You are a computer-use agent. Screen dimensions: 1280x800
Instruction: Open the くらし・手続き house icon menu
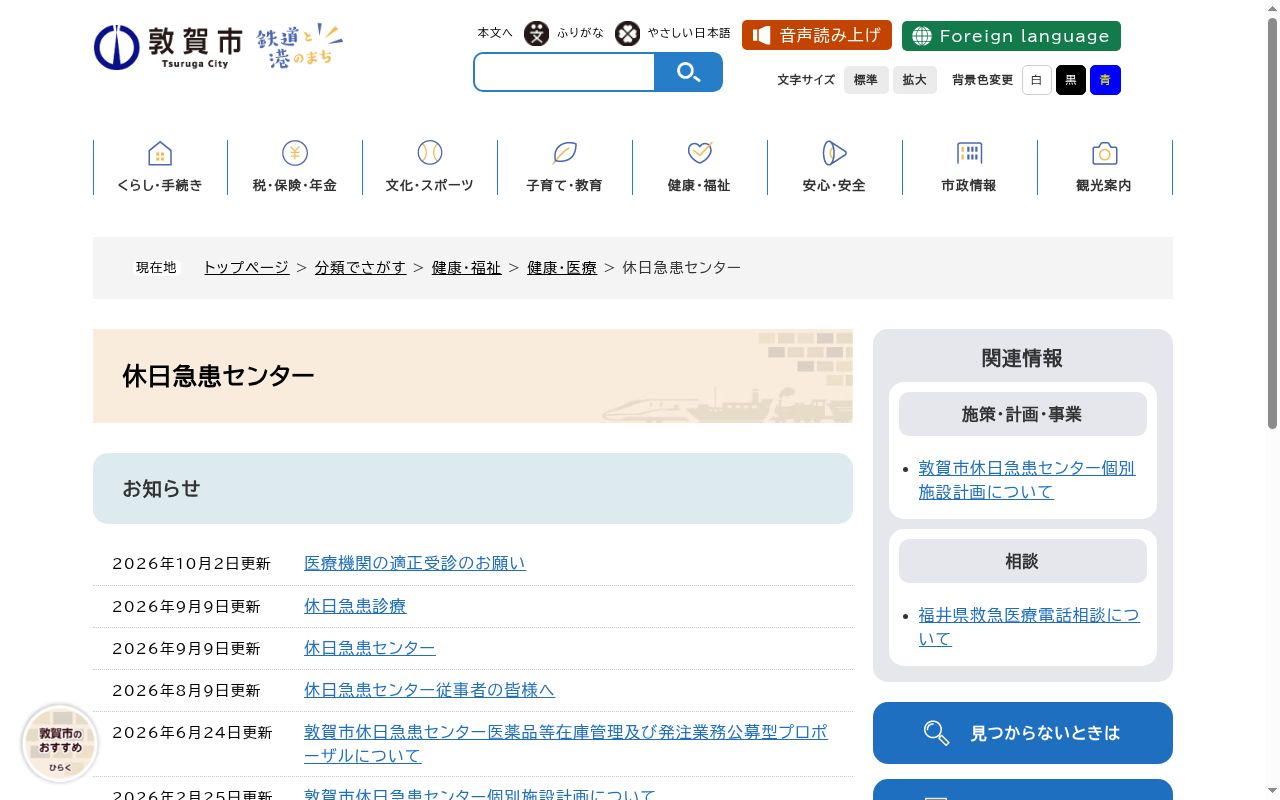click(160, 167)
